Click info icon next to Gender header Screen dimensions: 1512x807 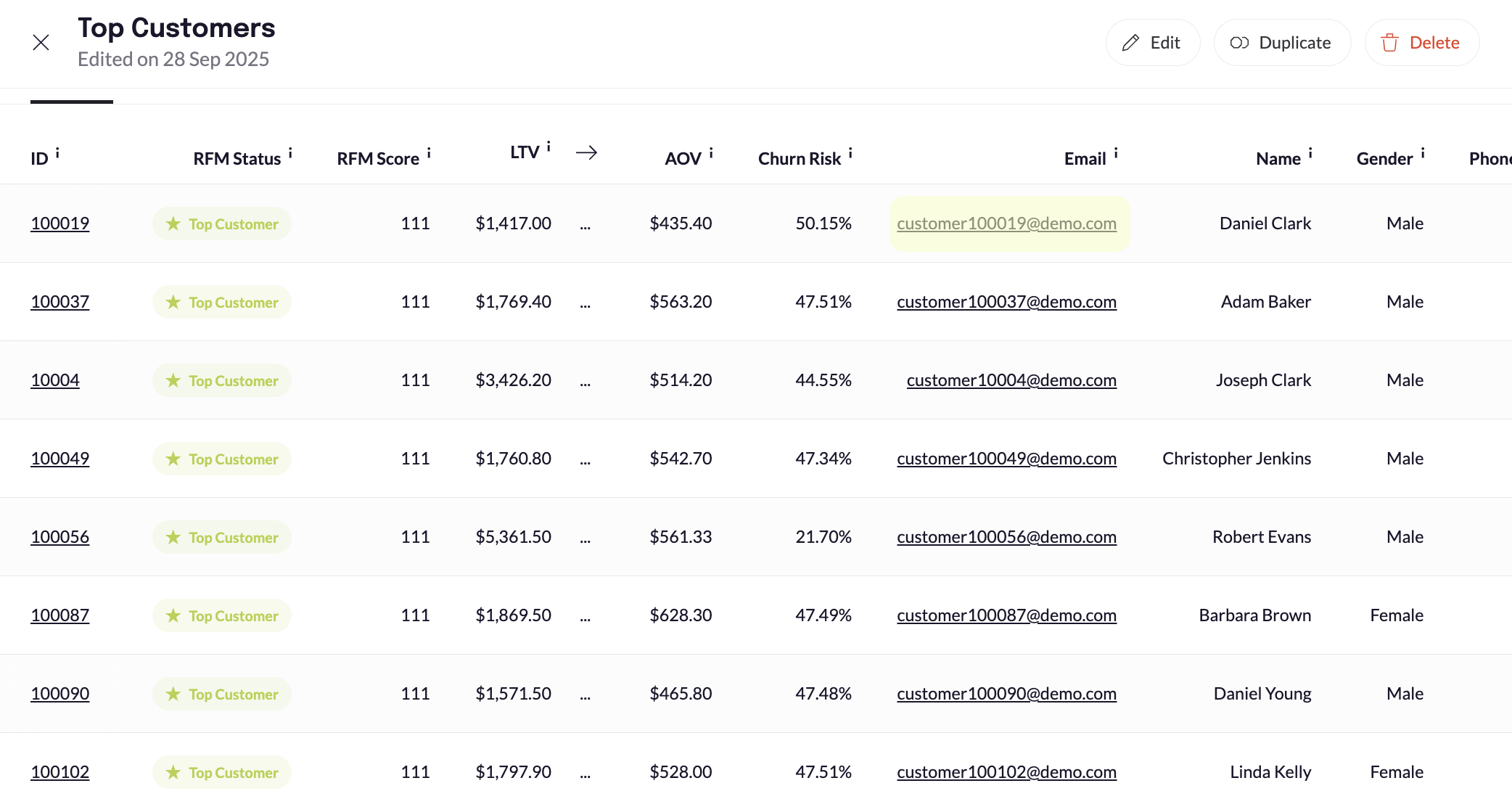point(1423,153)
